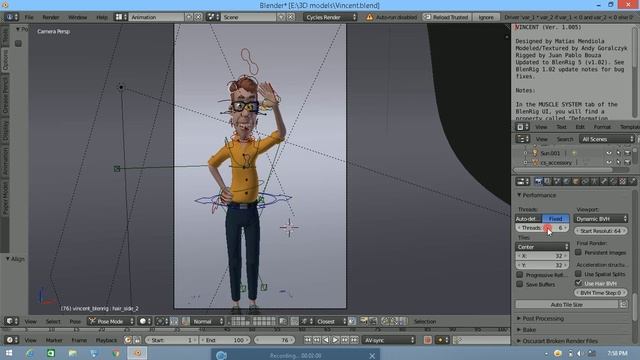Open the Closest snap target dropdown
Image resolution: width=640 pixels, height=360 pixels.
coord(331,321)
